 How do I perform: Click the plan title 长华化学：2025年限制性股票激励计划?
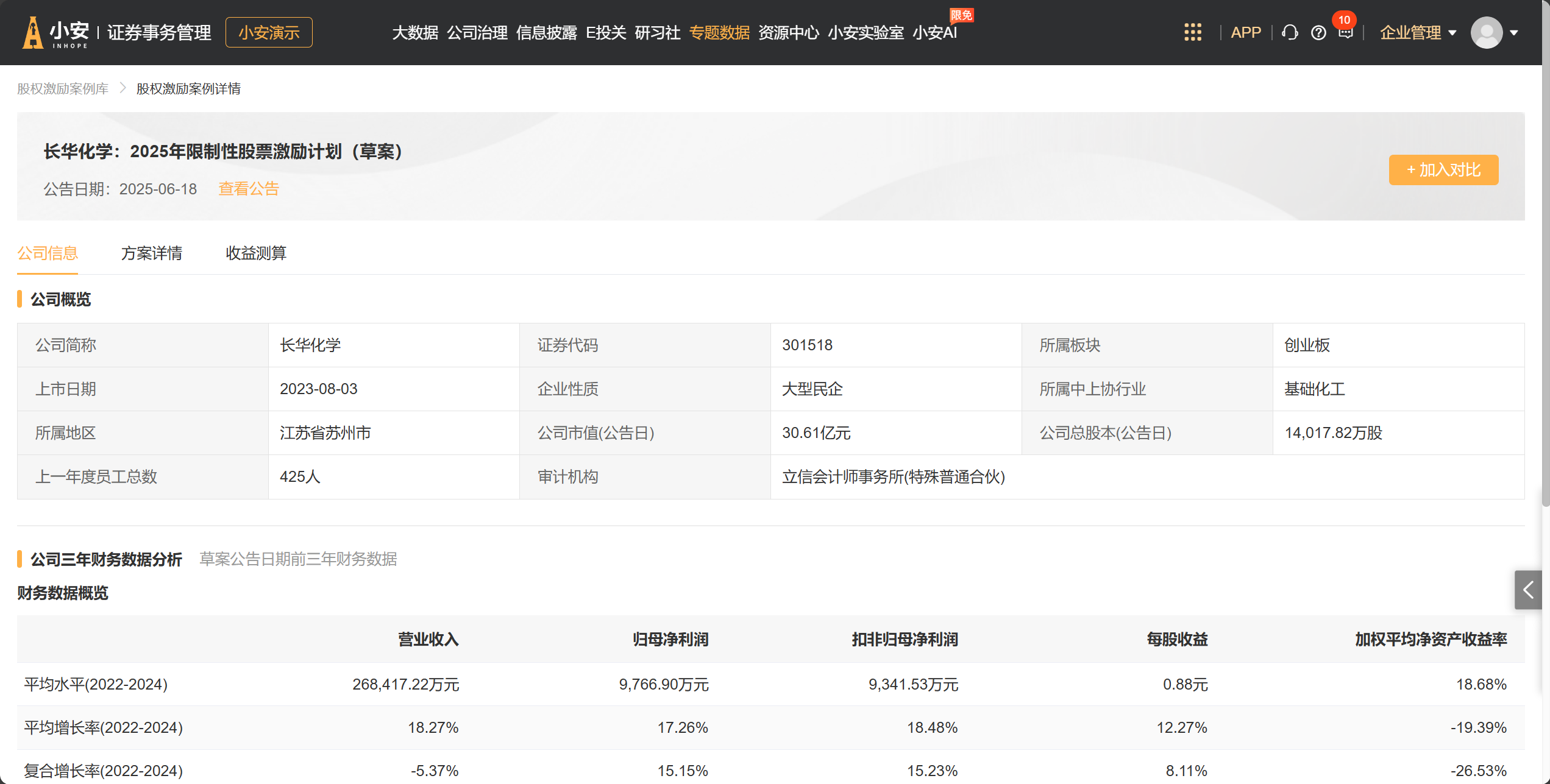223,151
